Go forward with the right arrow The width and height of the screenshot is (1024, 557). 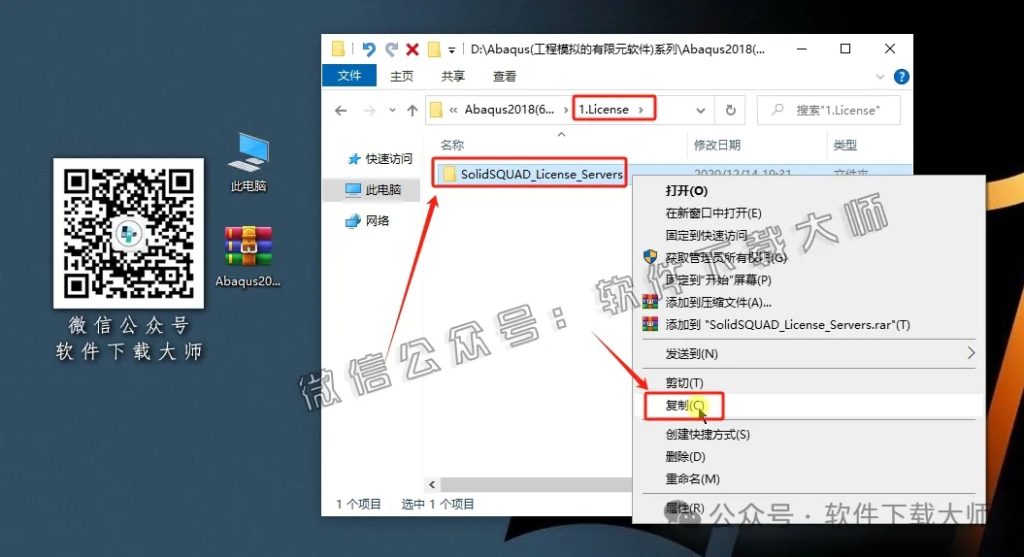(x=370, y=110)
